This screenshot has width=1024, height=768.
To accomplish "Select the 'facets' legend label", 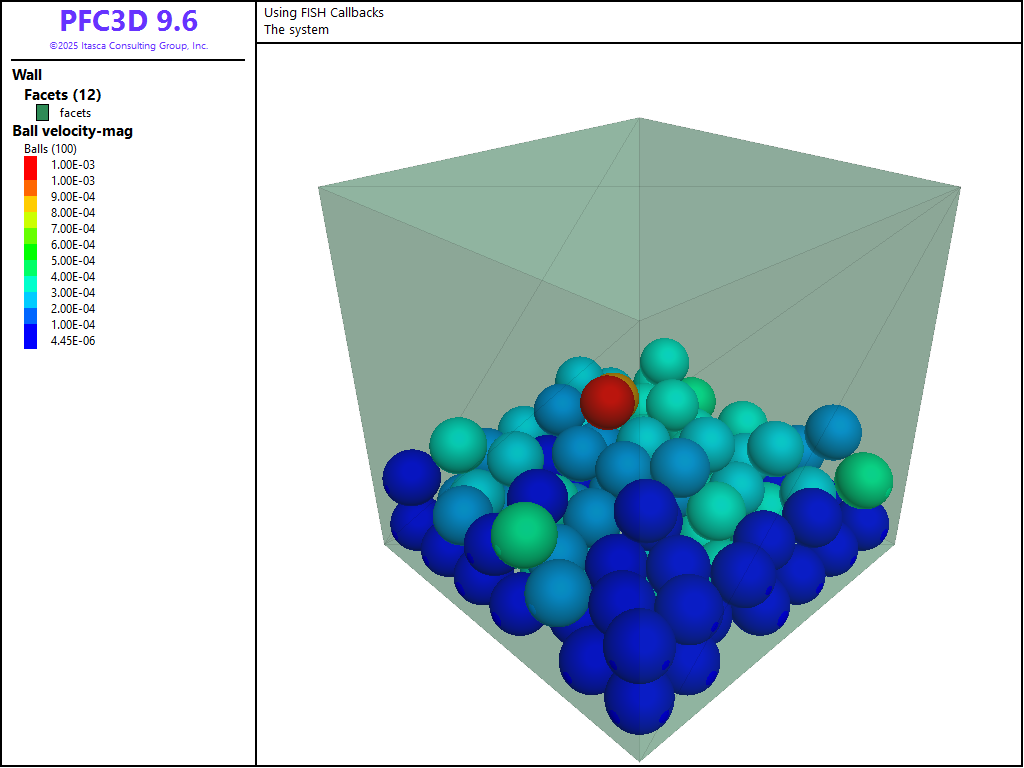I will (75, 113).
